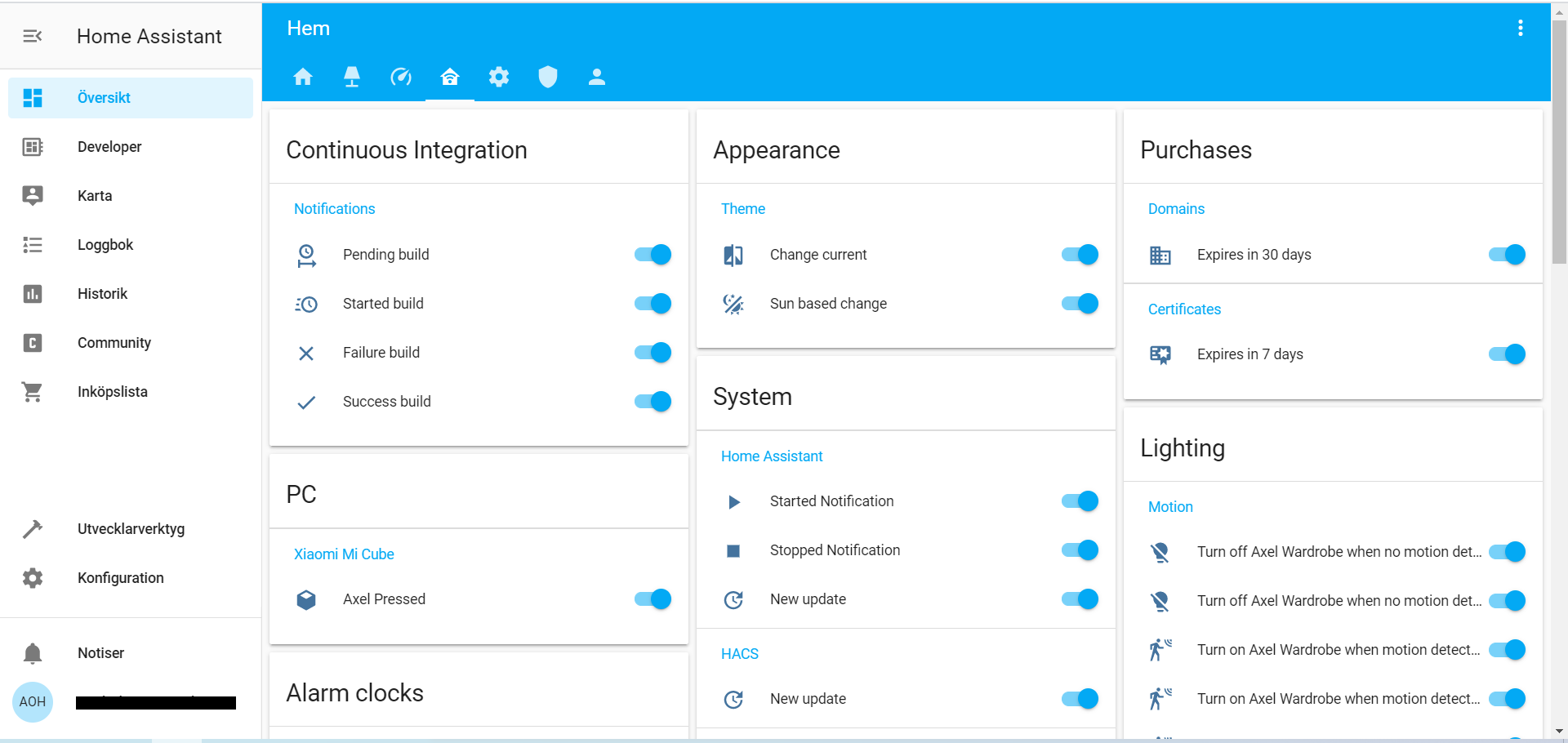Click the Xiaomi Mi Cube box icon

(306, 599)
